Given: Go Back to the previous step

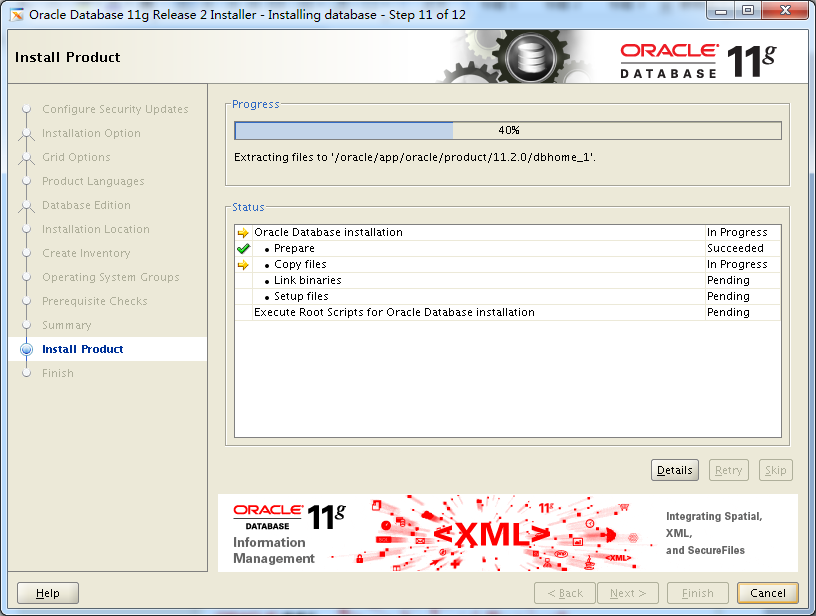Looking at the screenshot, I should [565, 593].
